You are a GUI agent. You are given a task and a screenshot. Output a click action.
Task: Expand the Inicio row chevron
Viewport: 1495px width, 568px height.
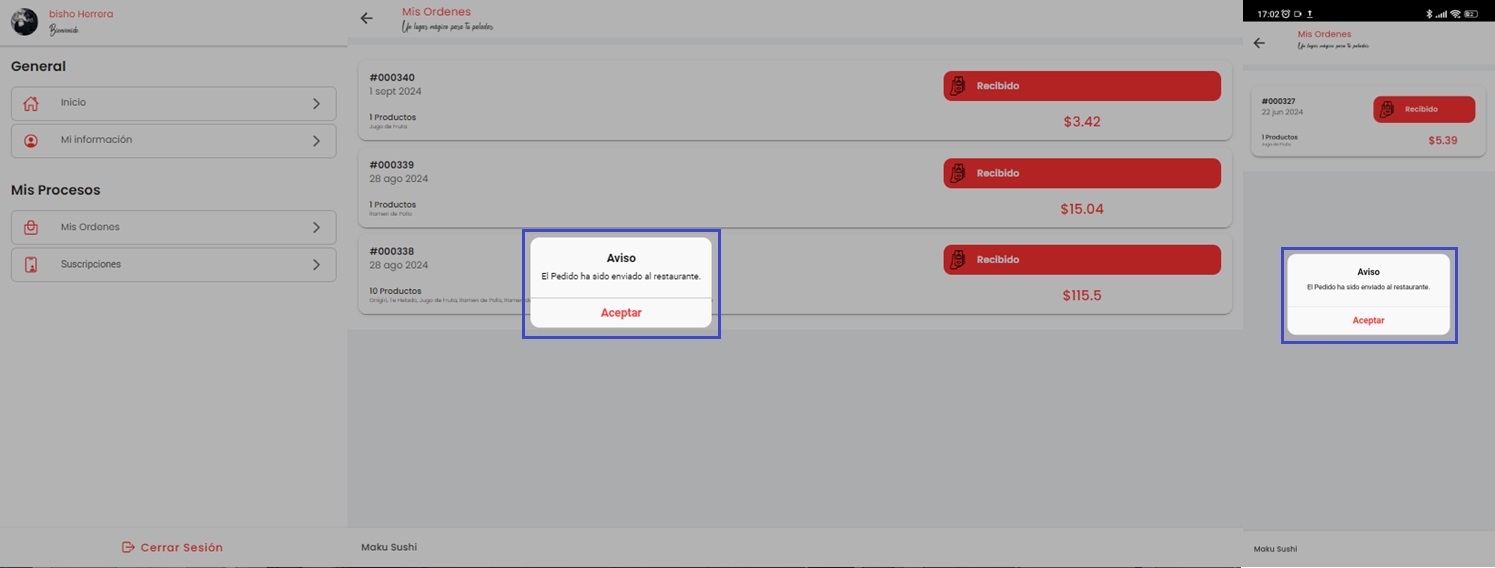[x=316, y=103]
